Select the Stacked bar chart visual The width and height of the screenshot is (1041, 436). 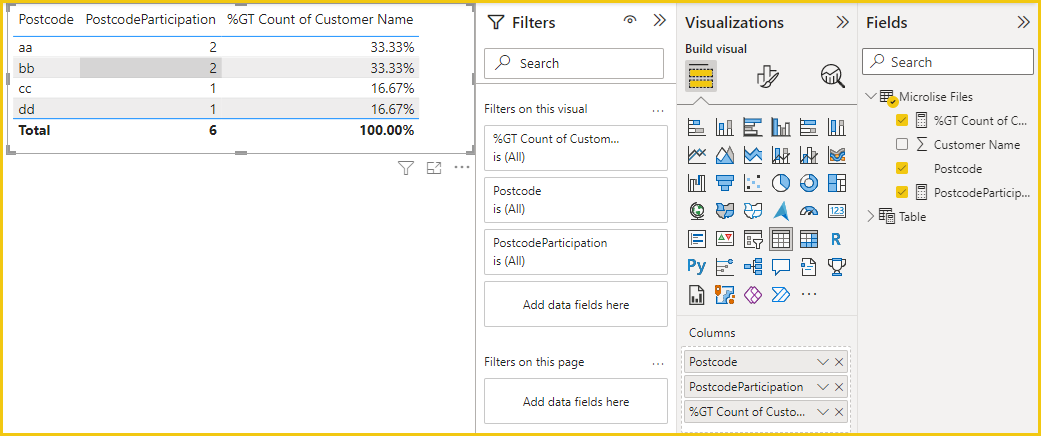696,127
